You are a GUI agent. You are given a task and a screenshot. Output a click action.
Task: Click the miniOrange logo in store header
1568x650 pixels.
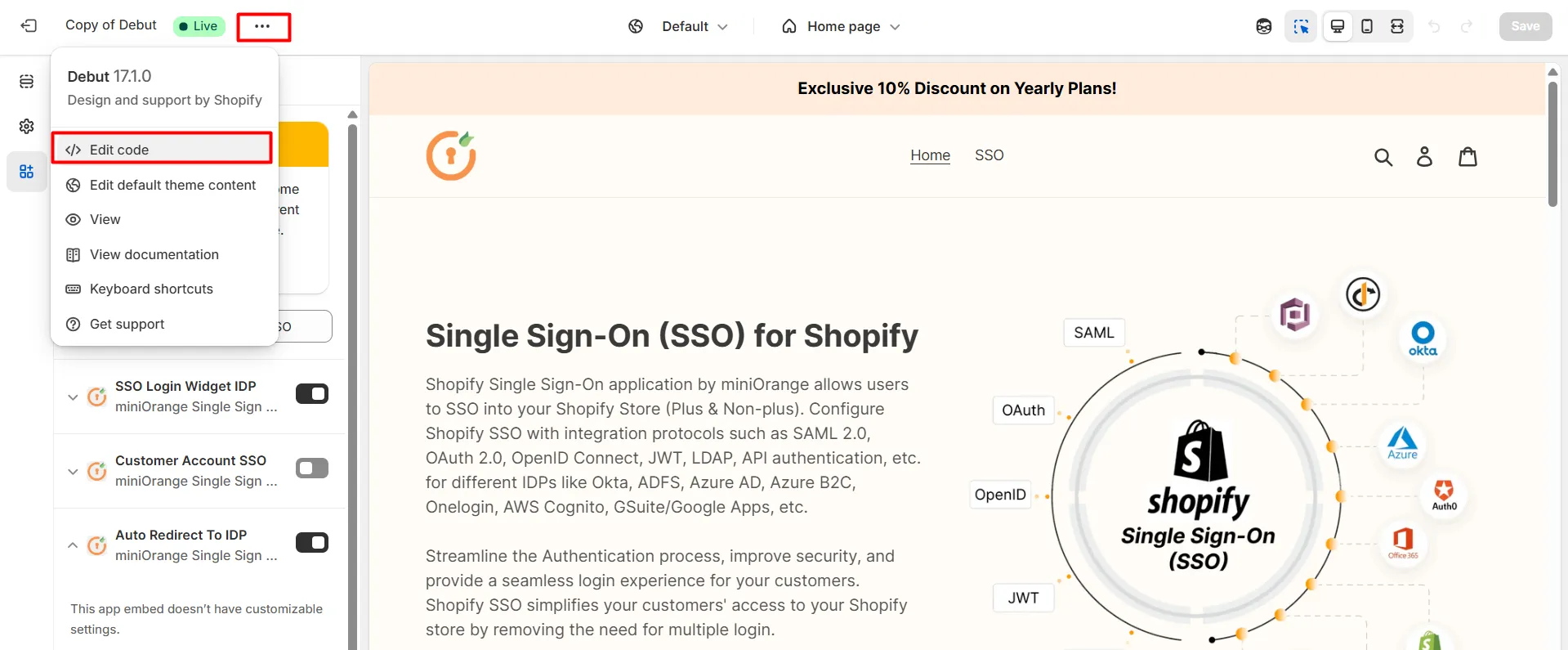pos(451,155)
